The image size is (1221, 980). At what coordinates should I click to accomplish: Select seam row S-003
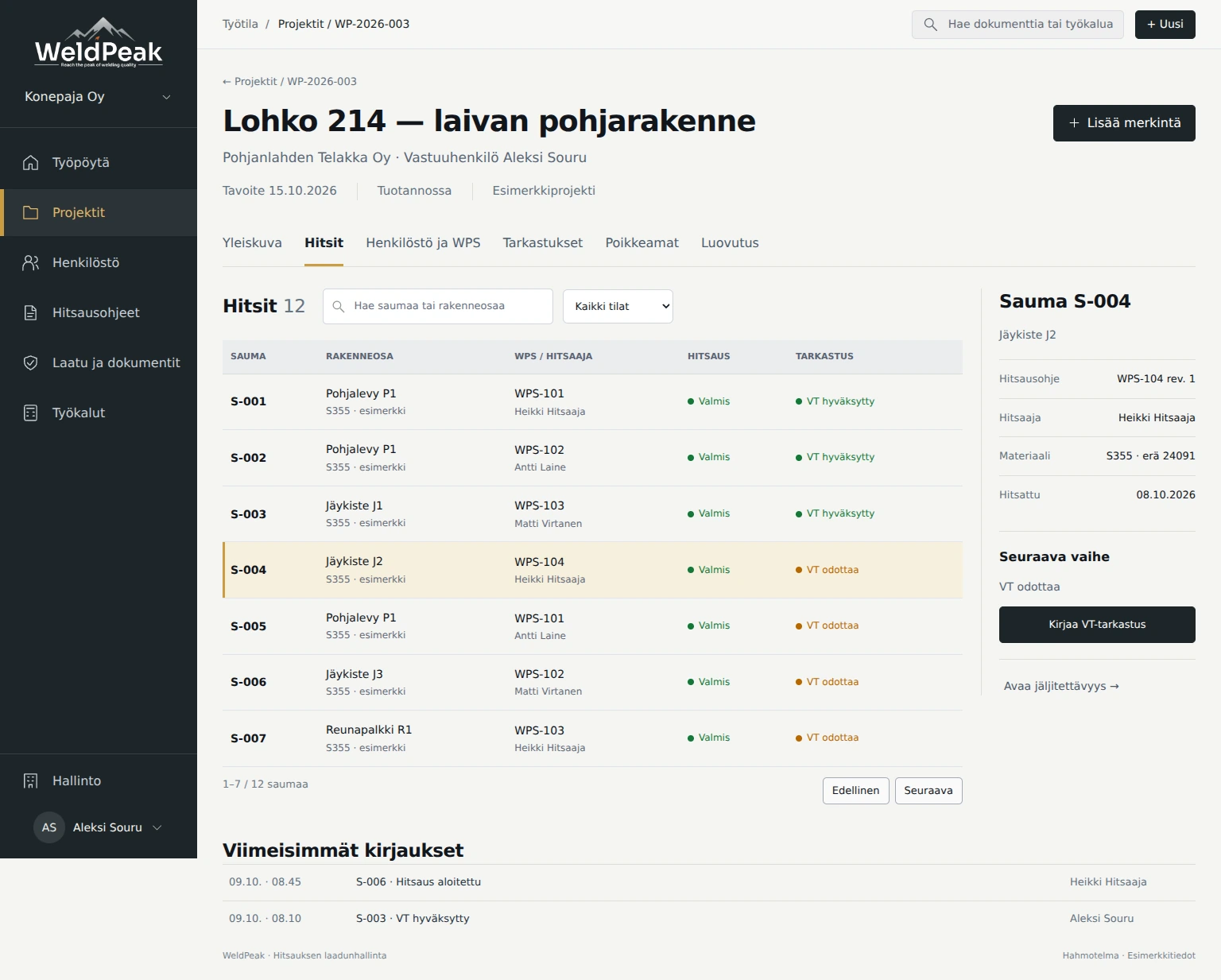click(x=592, y=514)
